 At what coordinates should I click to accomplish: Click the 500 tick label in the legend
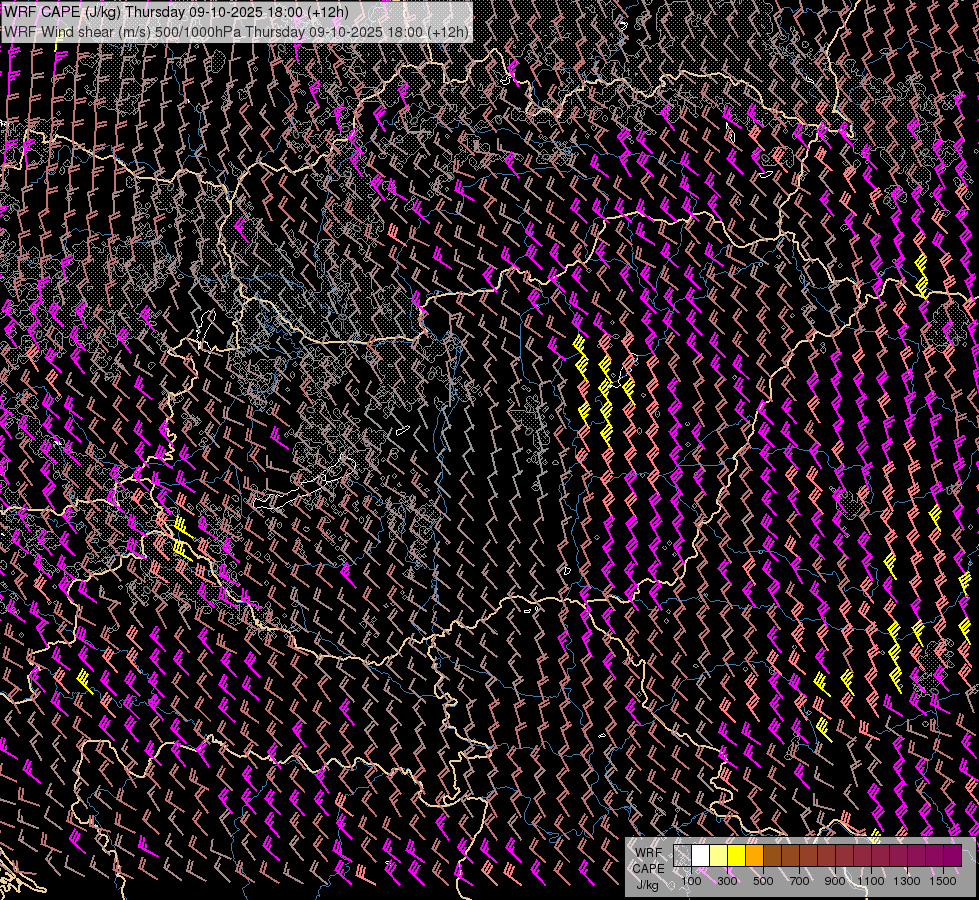click(x=763, y=881)
